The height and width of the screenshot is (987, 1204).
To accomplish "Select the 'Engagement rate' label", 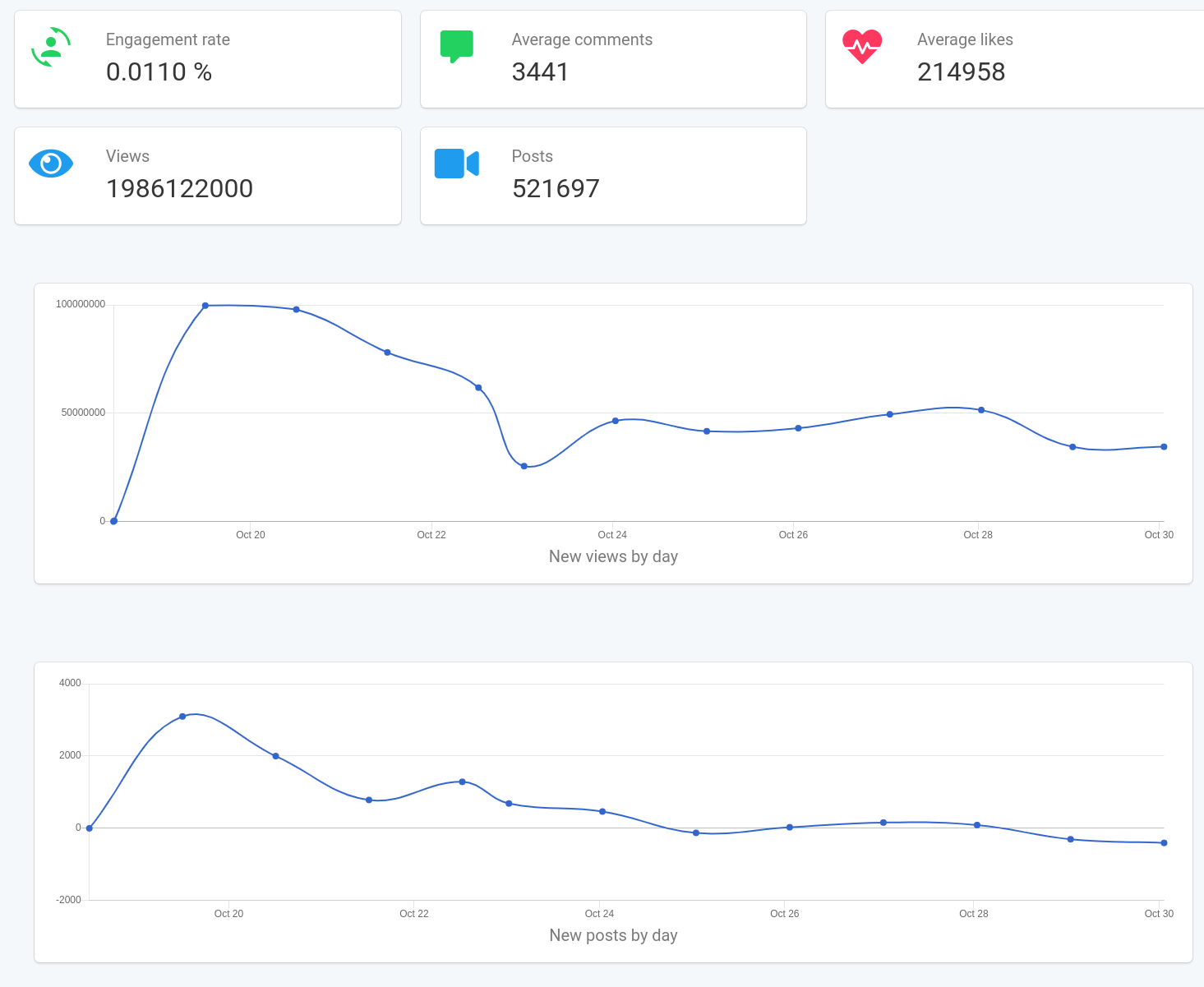I will (x=168, y=39).
